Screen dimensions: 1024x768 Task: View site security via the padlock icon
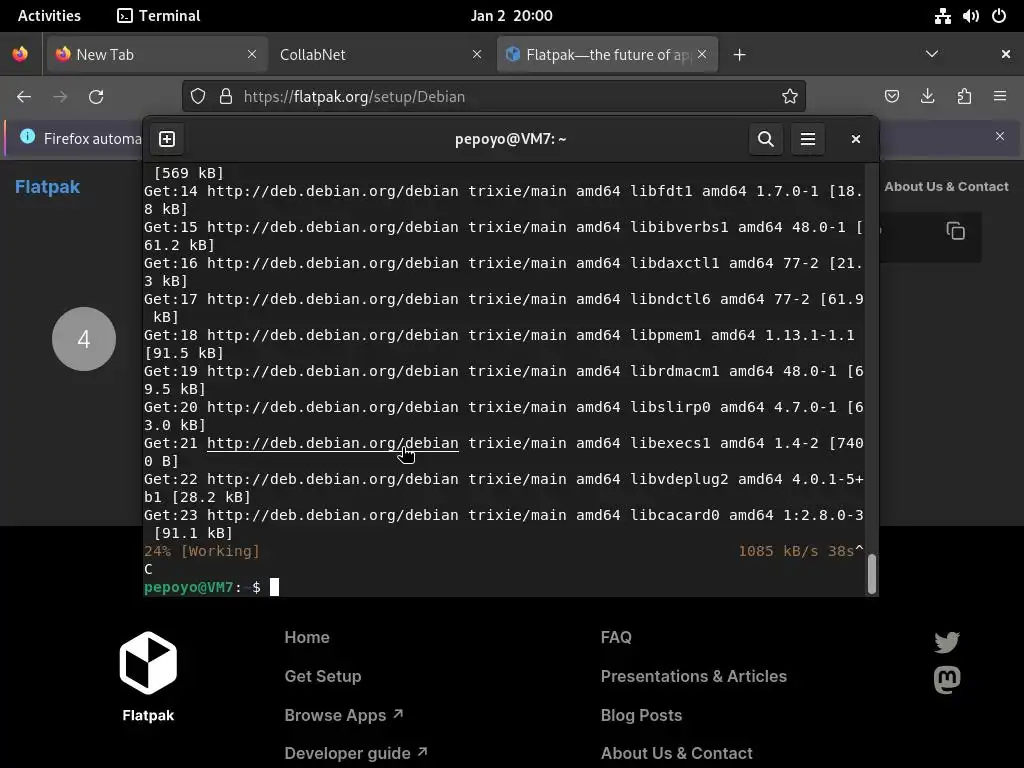click(226, 97)
